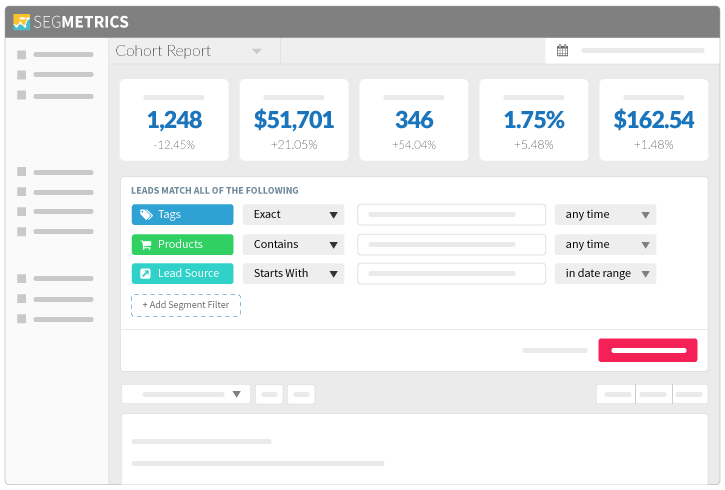Click the tag icon on Tags filter
This screenshot has width=725, height=490.
[x=146, y=215]
